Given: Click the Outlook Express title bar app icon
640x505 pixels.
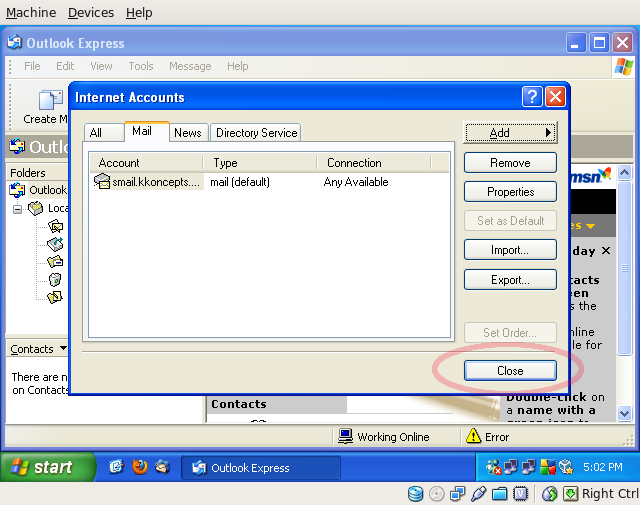Looking at the screenshot, I should [15, 42].
